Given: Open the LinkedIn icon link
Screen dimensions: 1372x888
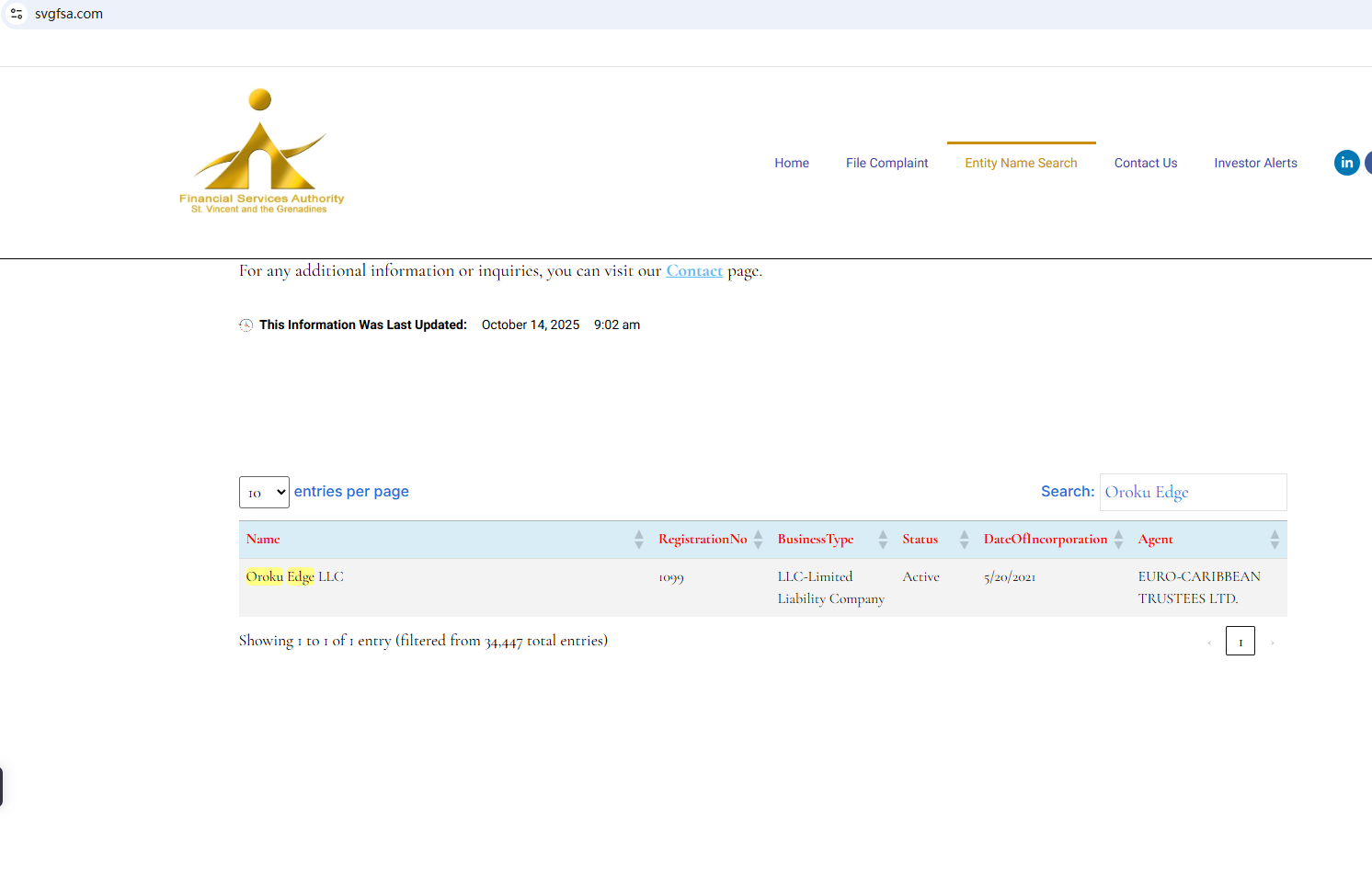Looking at the screenshot, I should [x=1346, y=163].
